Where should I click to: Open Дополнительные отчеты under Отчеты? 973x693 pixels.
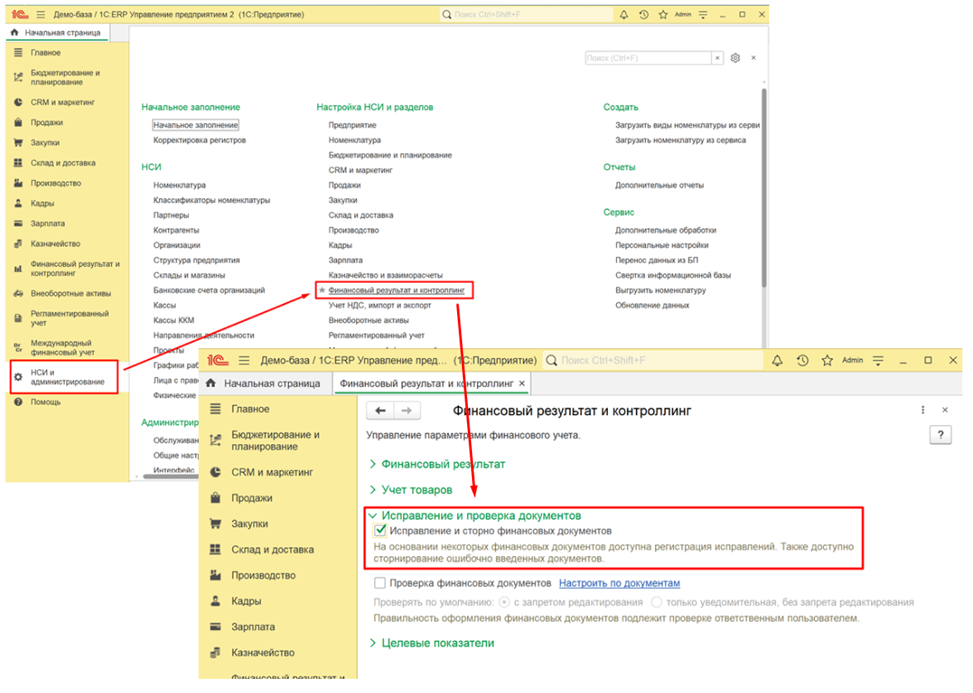[659, 186]
